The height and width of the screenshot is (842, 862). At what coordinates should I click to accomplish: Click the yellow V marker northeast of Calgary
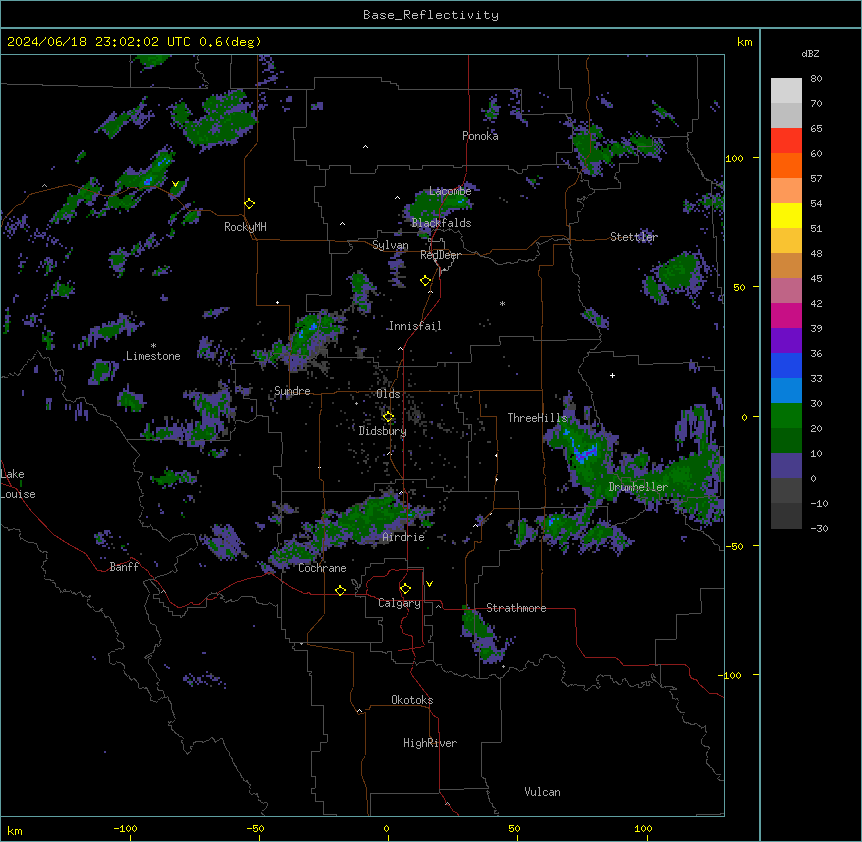pos(429,584)
